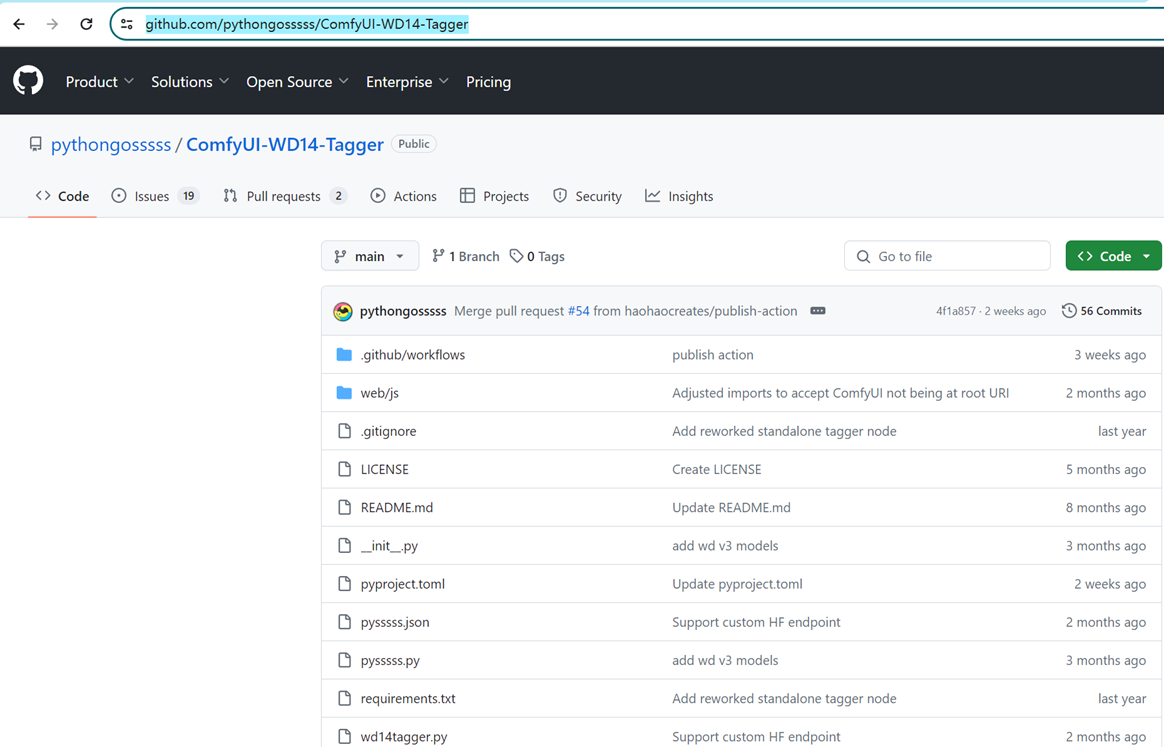
Task: Open GitHub homepage via the logo icon
Action: [x=27, y=81]
